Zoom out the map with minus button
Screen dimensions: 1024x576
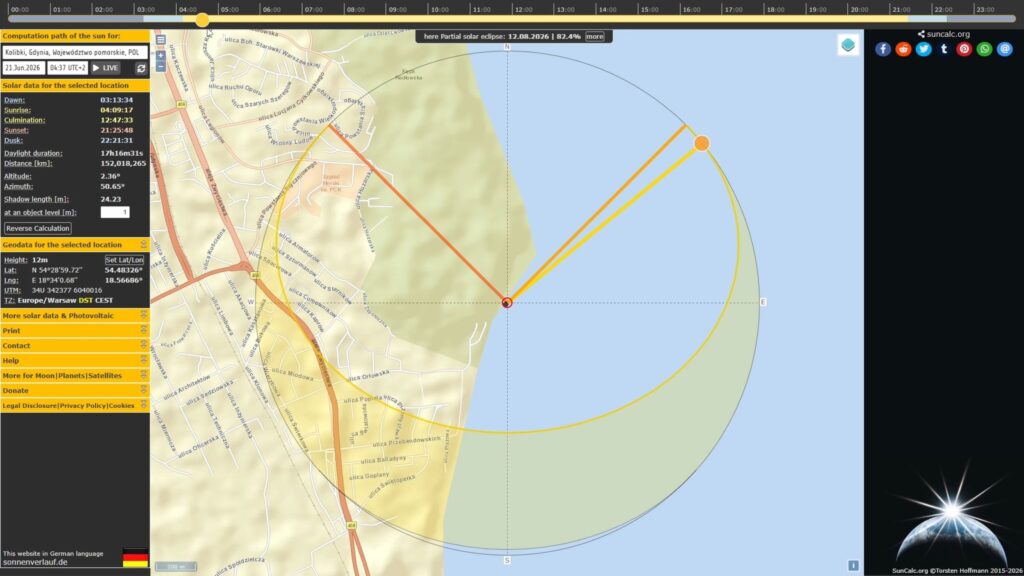[x=161, y=67]
